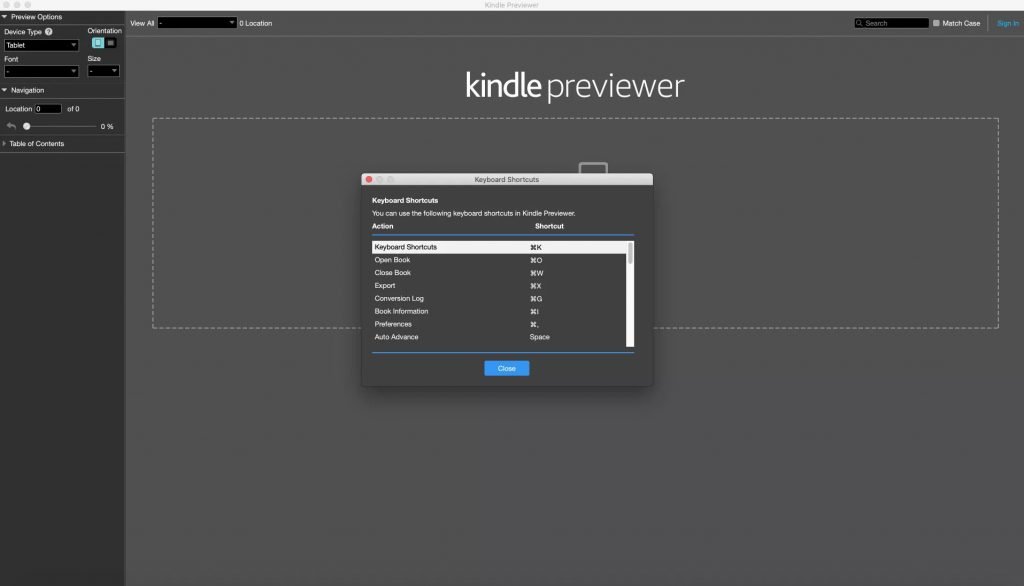The image size is (1024, 586).
Task: Click the "0 Location" label in toolbar
Action: (255, 23)
